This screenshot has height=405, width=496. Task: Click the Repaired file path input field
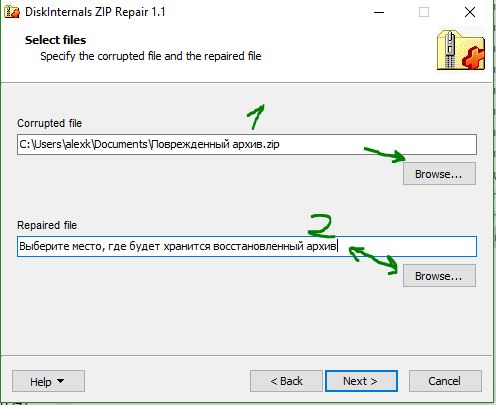pyautogui.click(x=247, y=246)
